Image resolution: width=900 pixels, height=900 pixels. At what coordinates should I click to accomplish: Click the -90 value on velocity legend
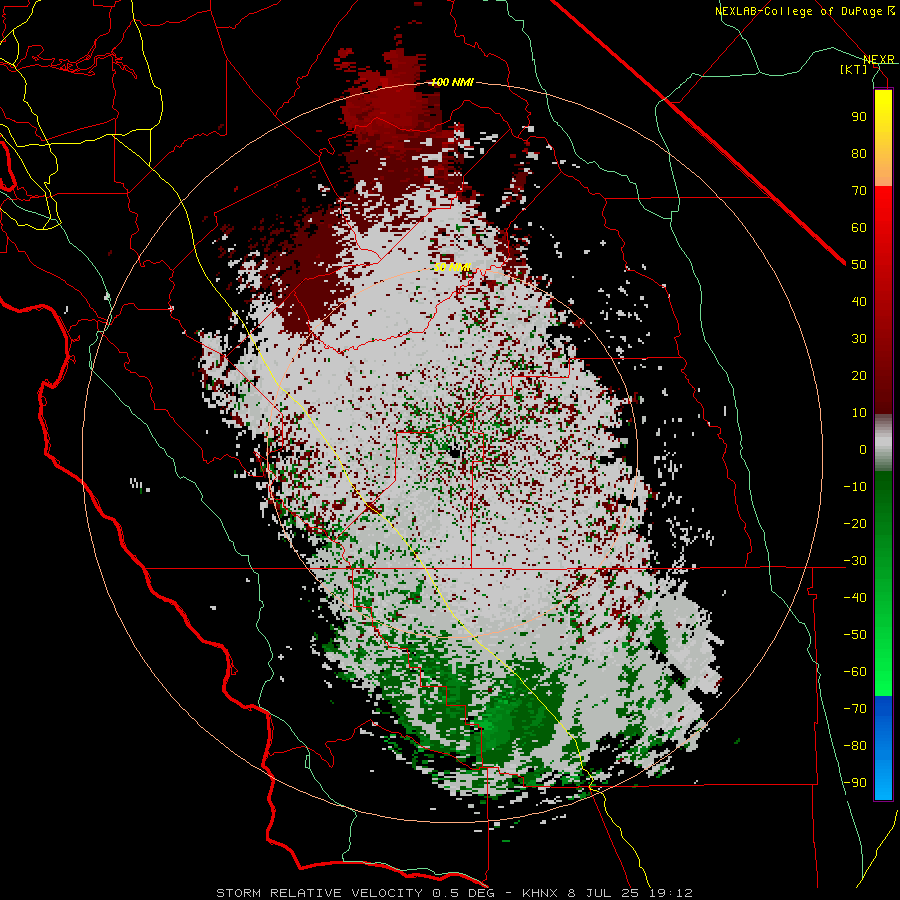[x=855, y=782]
